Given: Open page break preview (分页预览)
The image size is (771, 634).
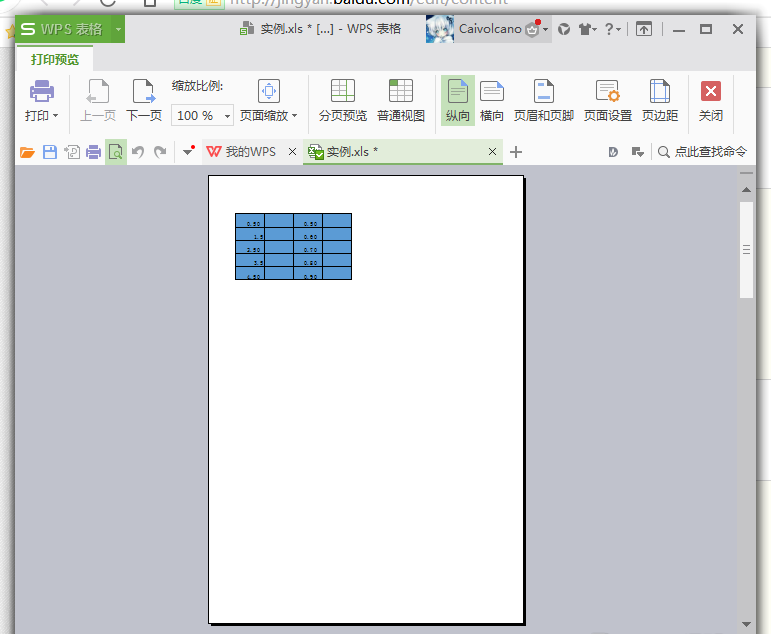Looking at the screenshot, I should (x=343, y=101).
